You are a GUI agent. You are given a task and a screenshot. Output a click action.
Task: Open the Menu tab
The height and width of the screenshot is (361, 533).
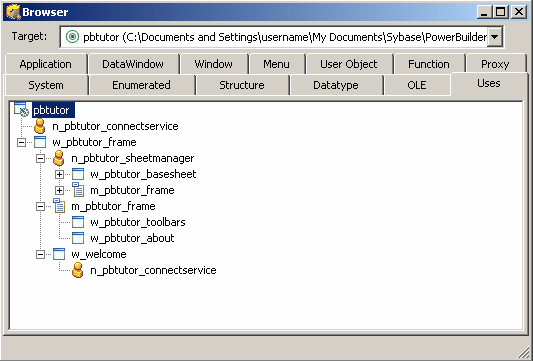pyautogui.click(x=276, y=64)
